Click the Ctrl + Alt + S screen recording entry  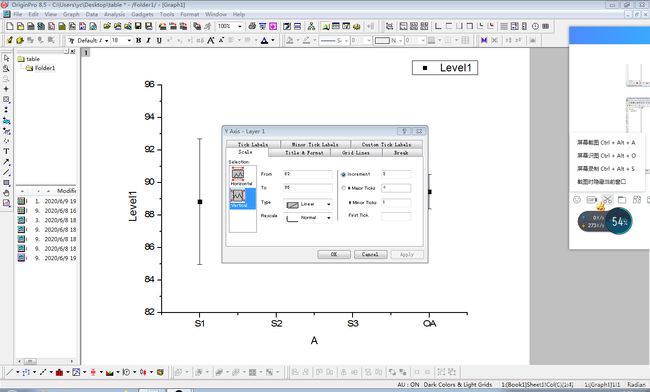pos(606,169)
